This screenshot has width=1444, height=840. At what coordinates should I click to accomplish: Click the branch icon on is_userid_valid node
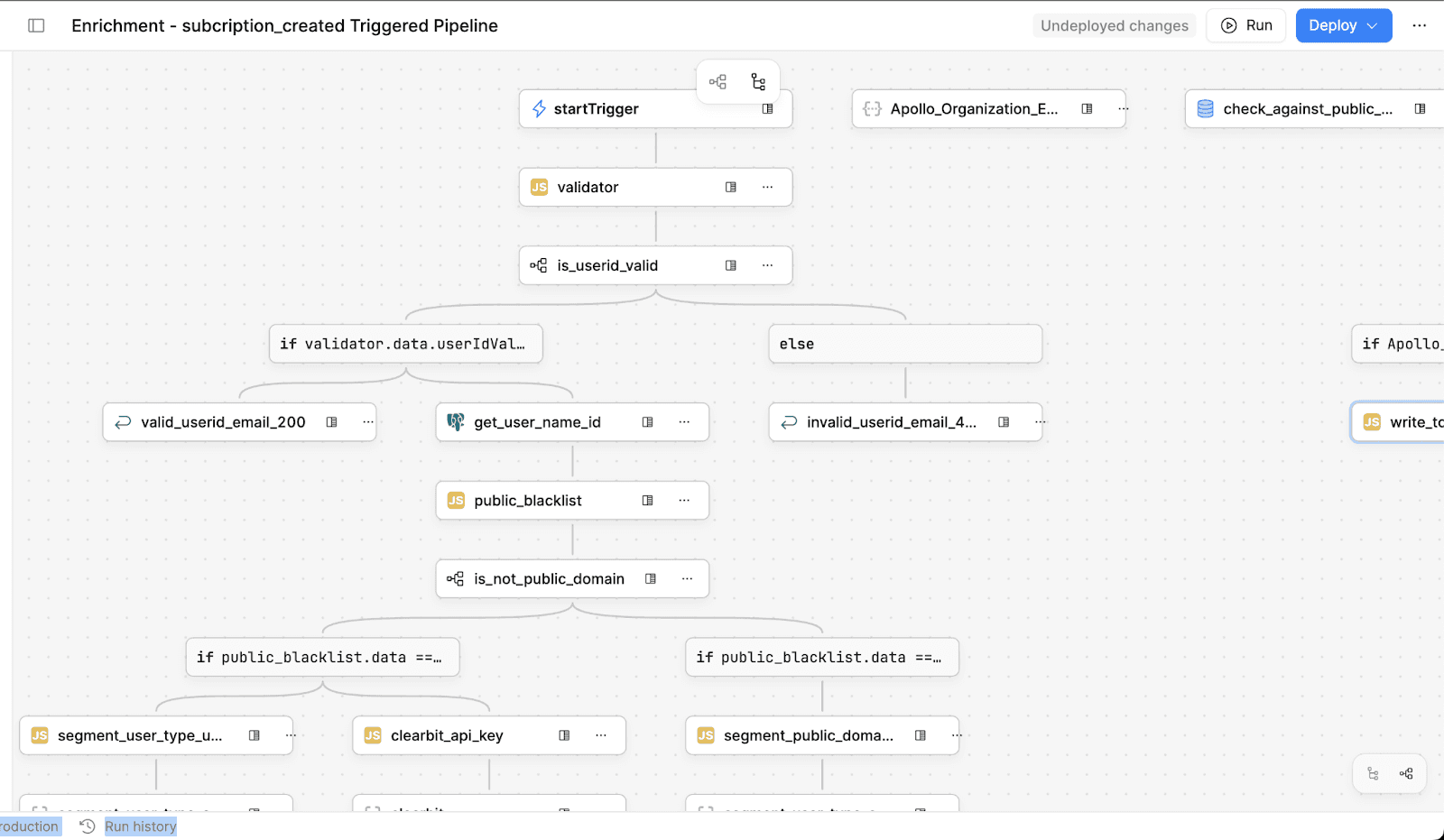(539, 265)
